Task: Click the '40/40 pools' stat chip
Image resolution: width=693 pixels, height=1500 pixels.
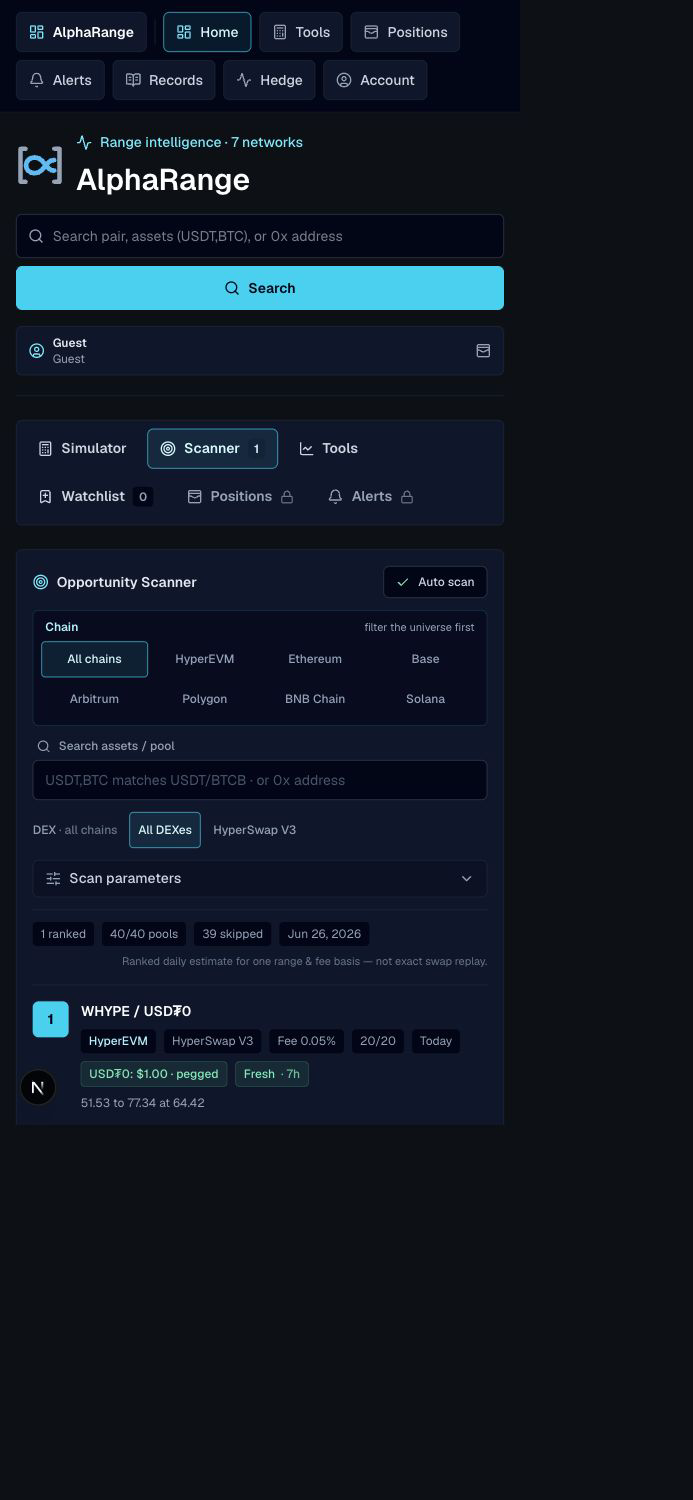Action: (144, 934)
